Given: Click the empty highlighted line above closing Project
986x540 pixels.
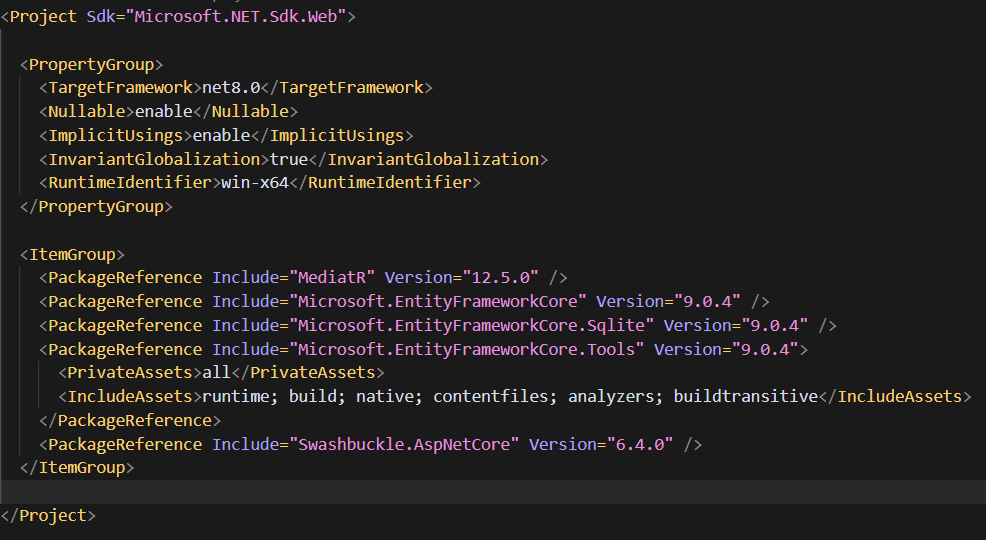Looking at the screenshot, I should [x=493, y=492].
